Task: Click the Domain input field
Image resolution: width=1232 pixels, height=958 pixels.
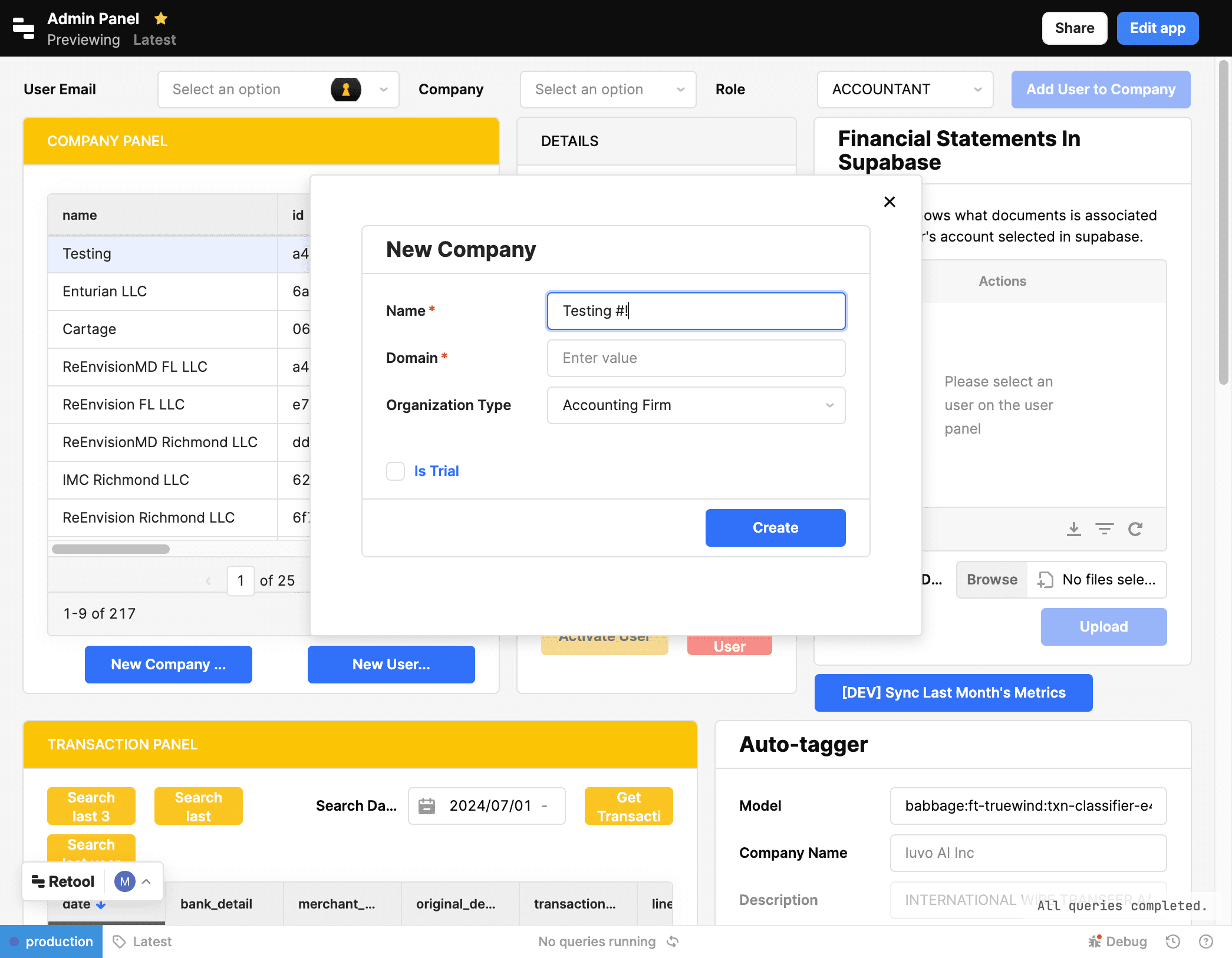Action: tap(696, 358)
